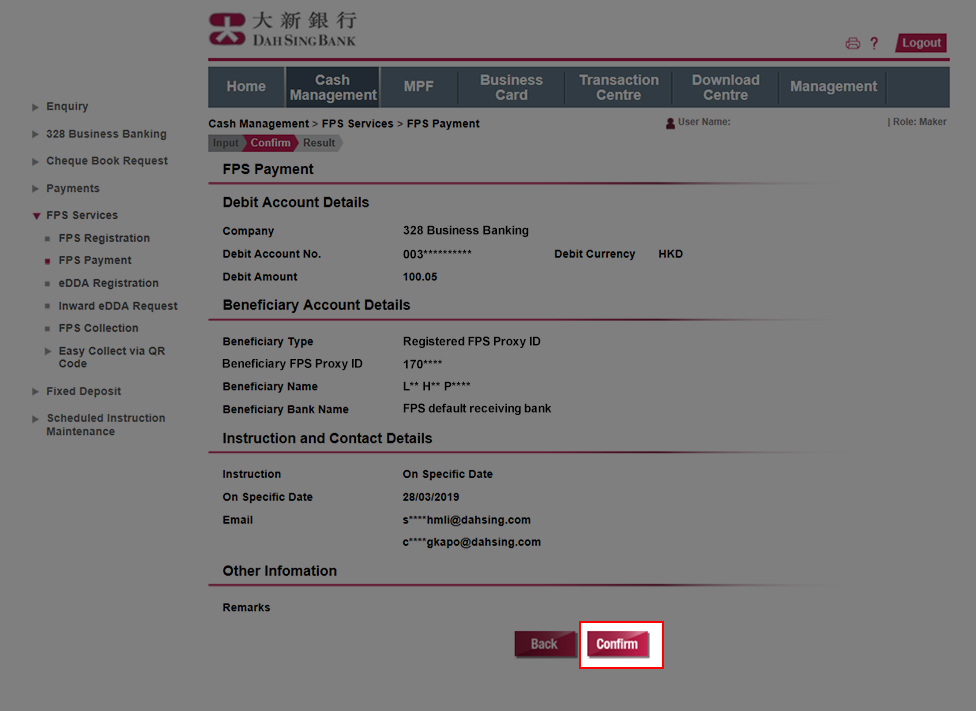976x711 pixels.
Task: Go to the Business Card tab
Action: [511, 87]
